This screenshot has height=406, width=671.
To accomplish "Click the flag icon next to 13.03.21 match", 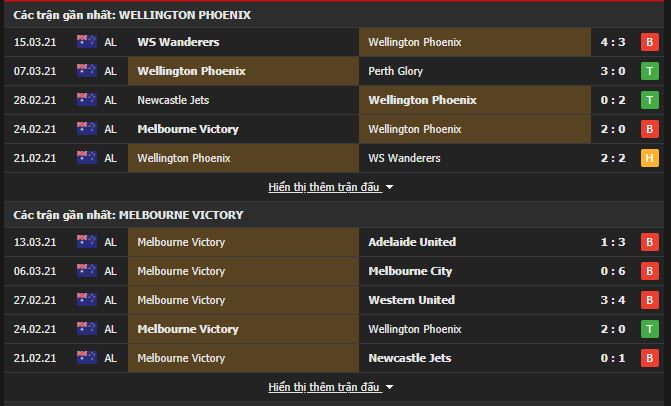I will (x=87, y=241).
